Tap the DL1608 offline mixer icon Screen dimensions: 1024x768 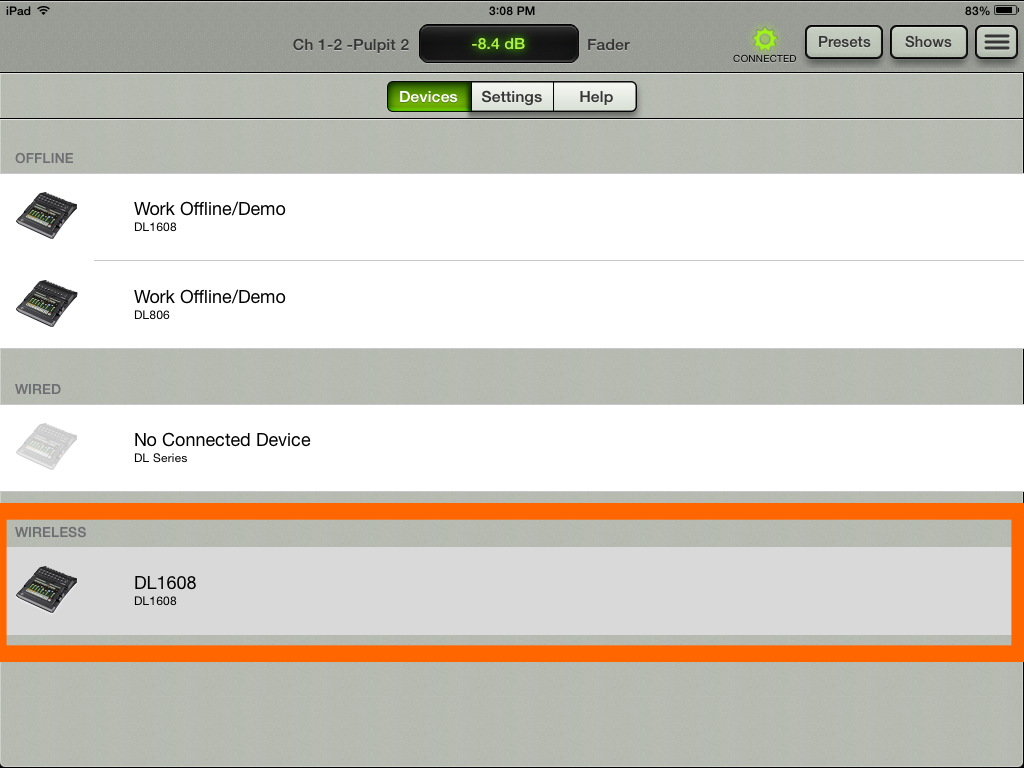tap(47, 215)
